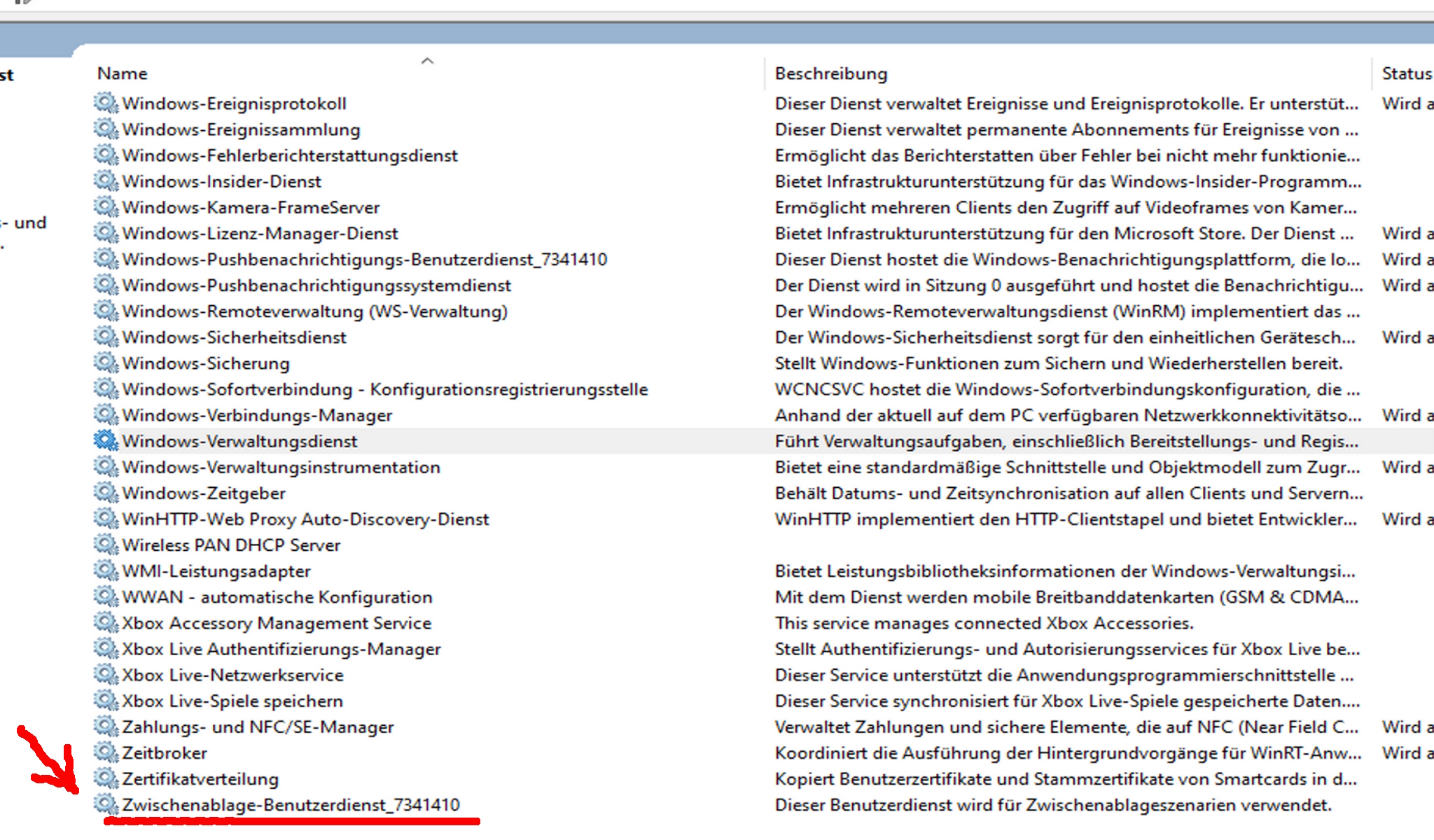Click gear icon of Wireless PAN DHCP Server

point(106,545)
